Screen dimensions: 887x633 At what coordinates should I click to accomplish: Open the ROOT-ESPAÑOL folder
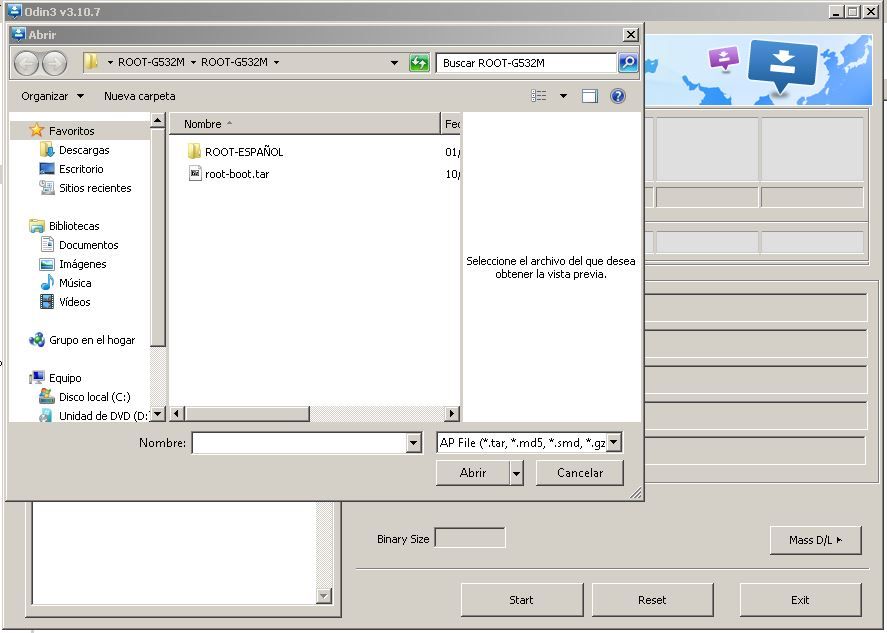pyautogui.click(x=243, y=152)
